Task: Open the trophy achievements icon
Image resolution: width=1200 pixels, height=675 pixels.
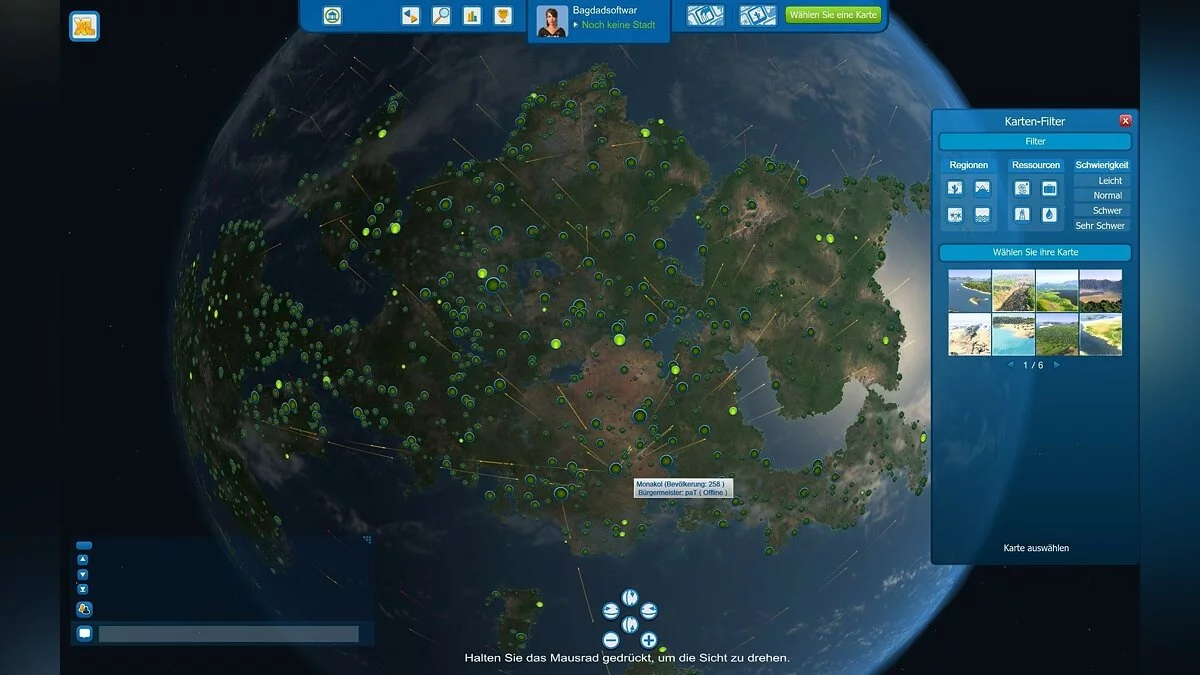Action: 503,15
